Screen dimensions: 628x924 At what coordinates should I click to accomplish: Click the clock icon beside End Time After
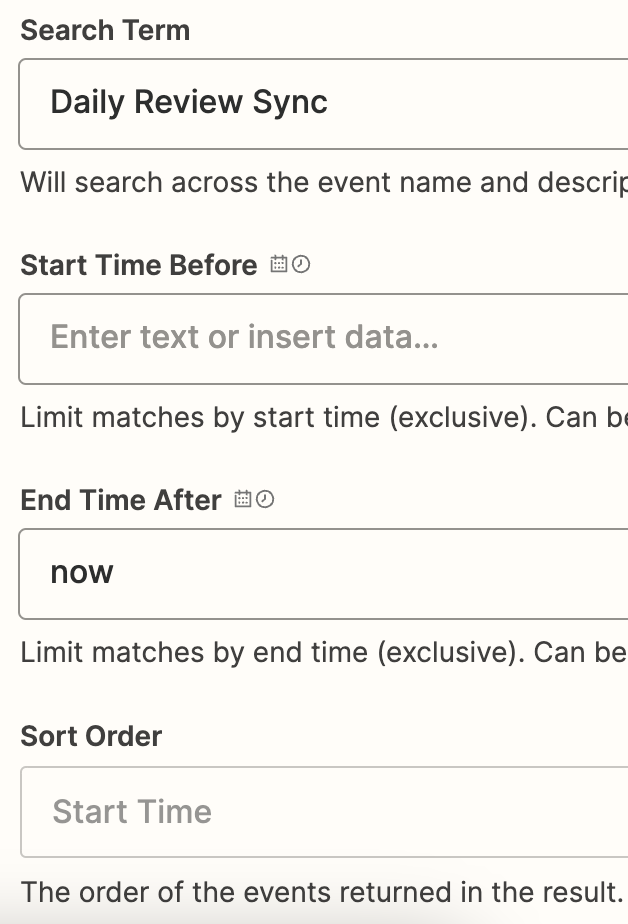click(x=264, y=499)
